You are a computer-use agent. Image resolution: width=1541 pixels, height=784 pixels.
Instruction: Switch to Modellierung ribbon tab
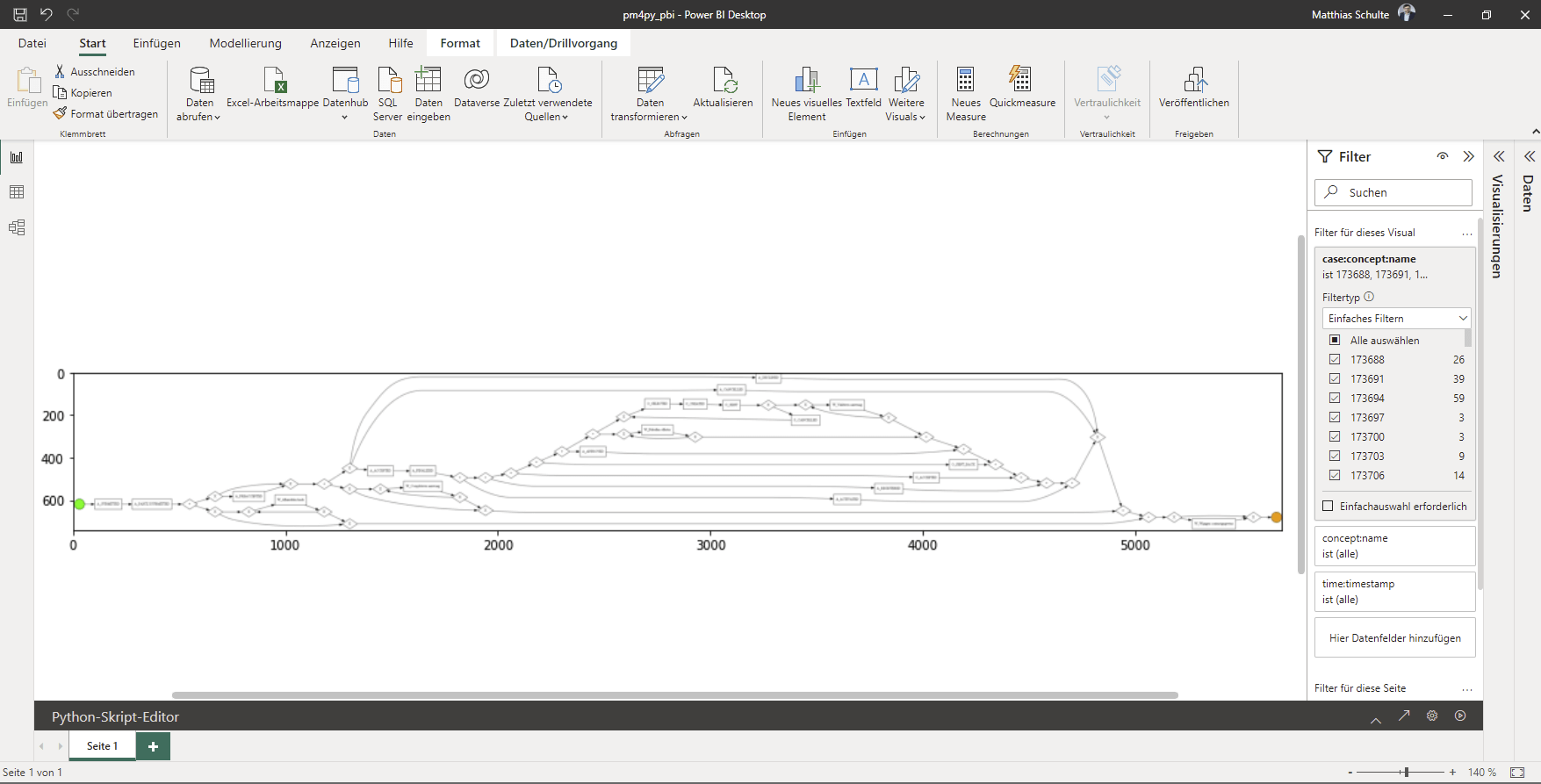pos(246,43)
